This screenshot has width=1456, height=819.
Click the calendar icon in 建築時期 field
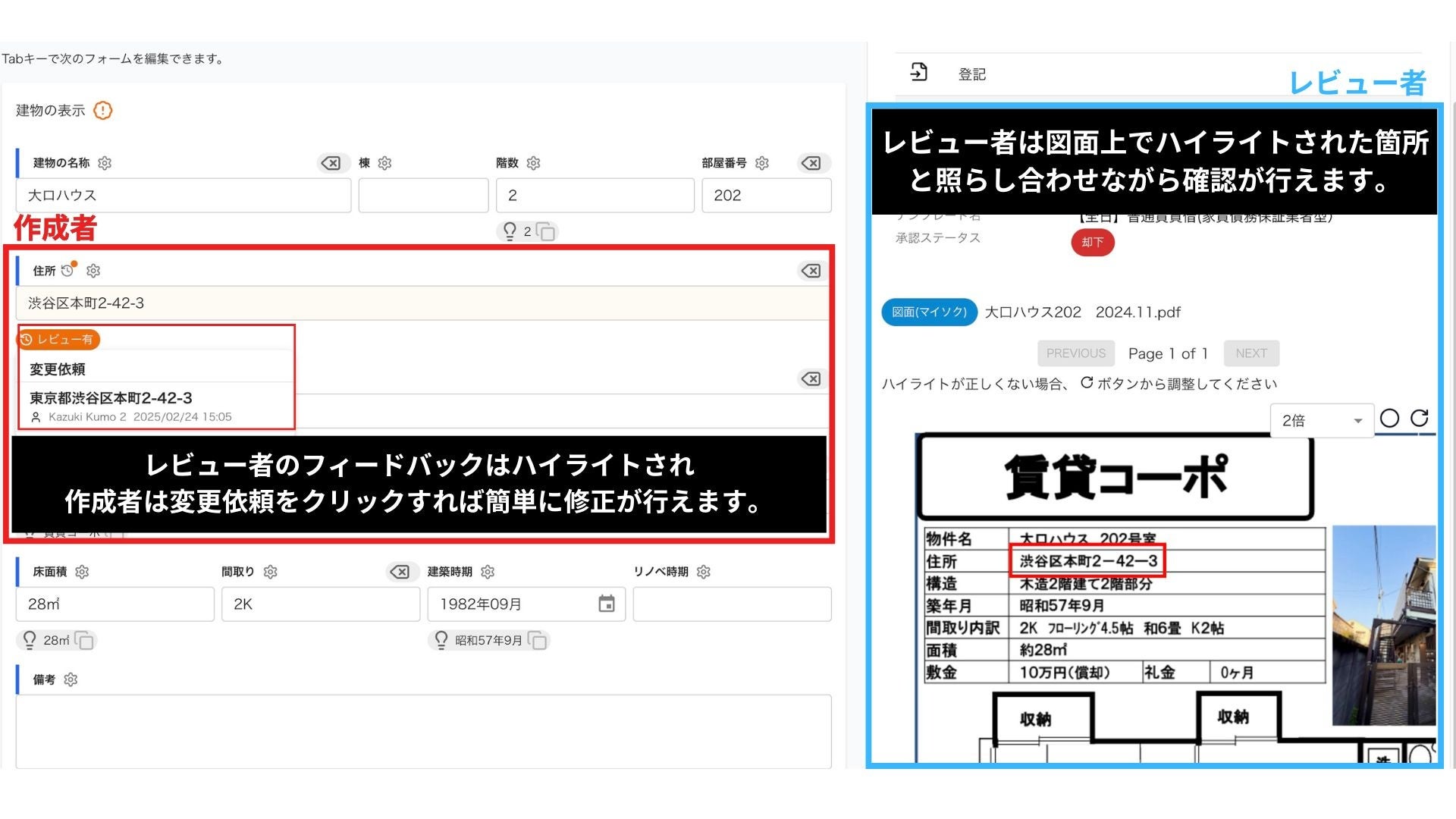606,604
